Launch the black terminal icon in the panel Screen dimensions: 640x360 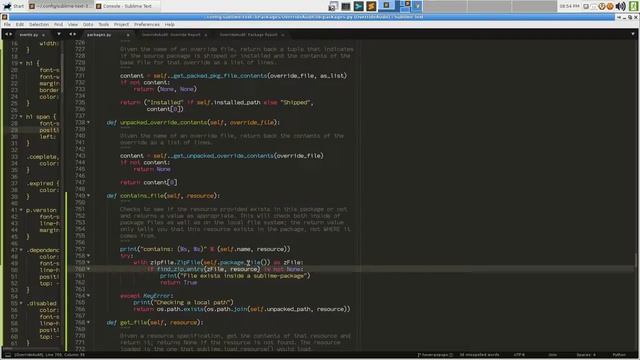(346, 6)
